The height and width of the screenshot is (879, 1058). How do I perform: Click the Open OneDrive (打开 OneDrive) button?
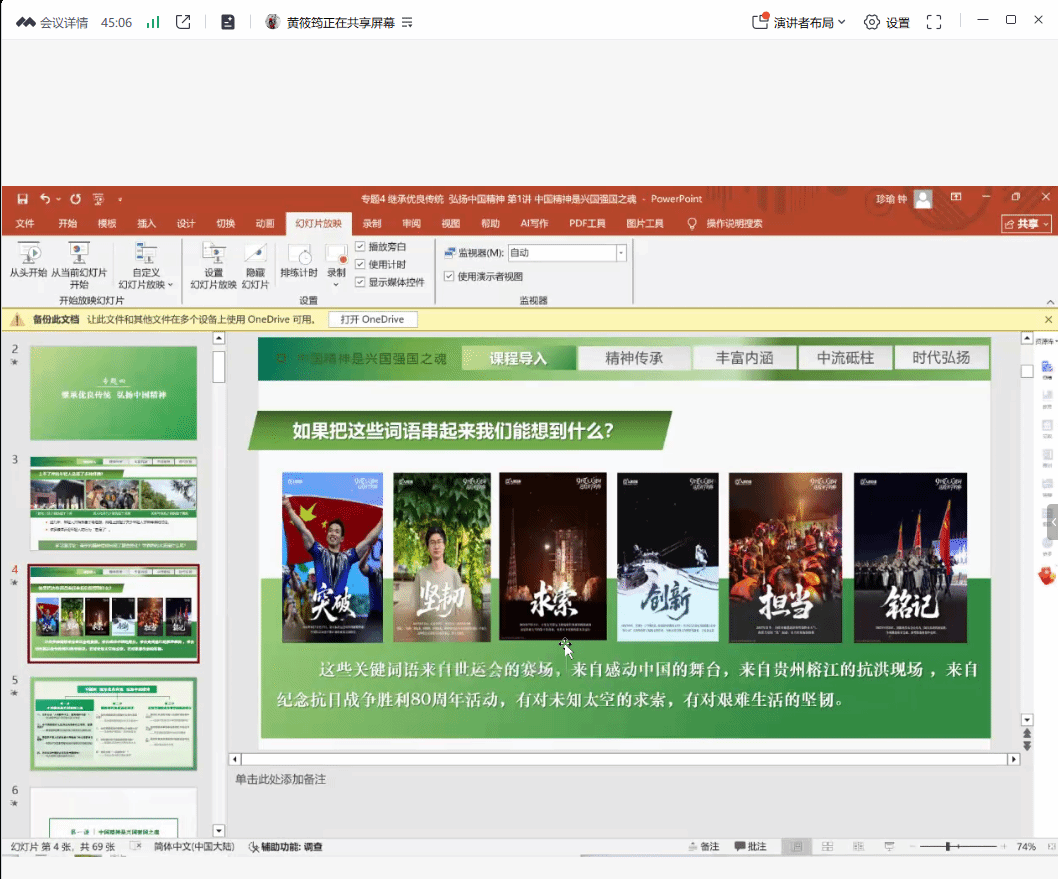point(372,320)
